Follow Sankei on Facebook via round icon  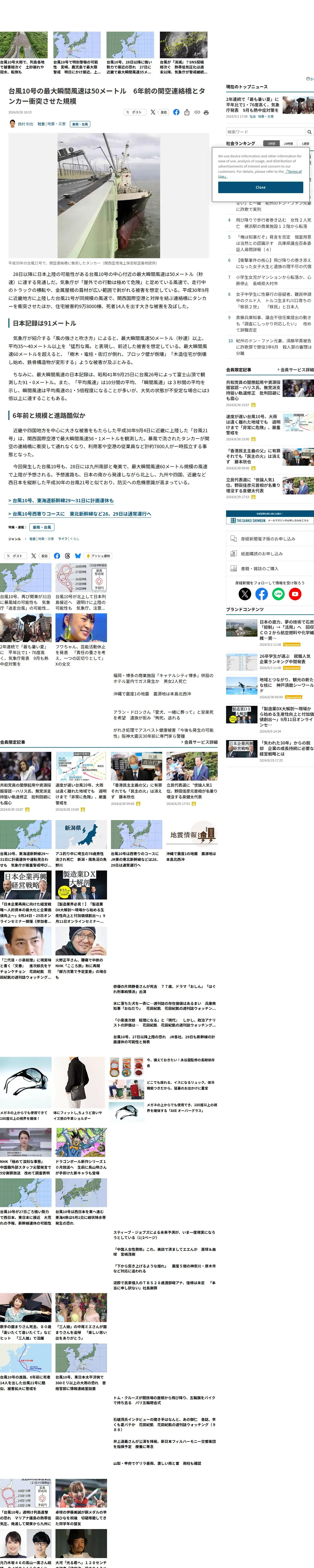click(x=262, y=593)
